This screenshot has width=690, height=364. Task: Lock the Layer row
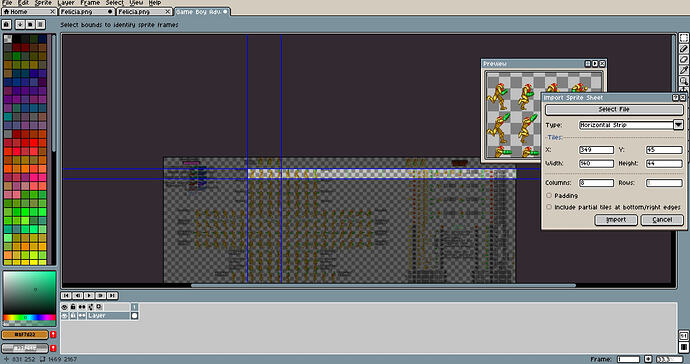(x=73, y=316)
